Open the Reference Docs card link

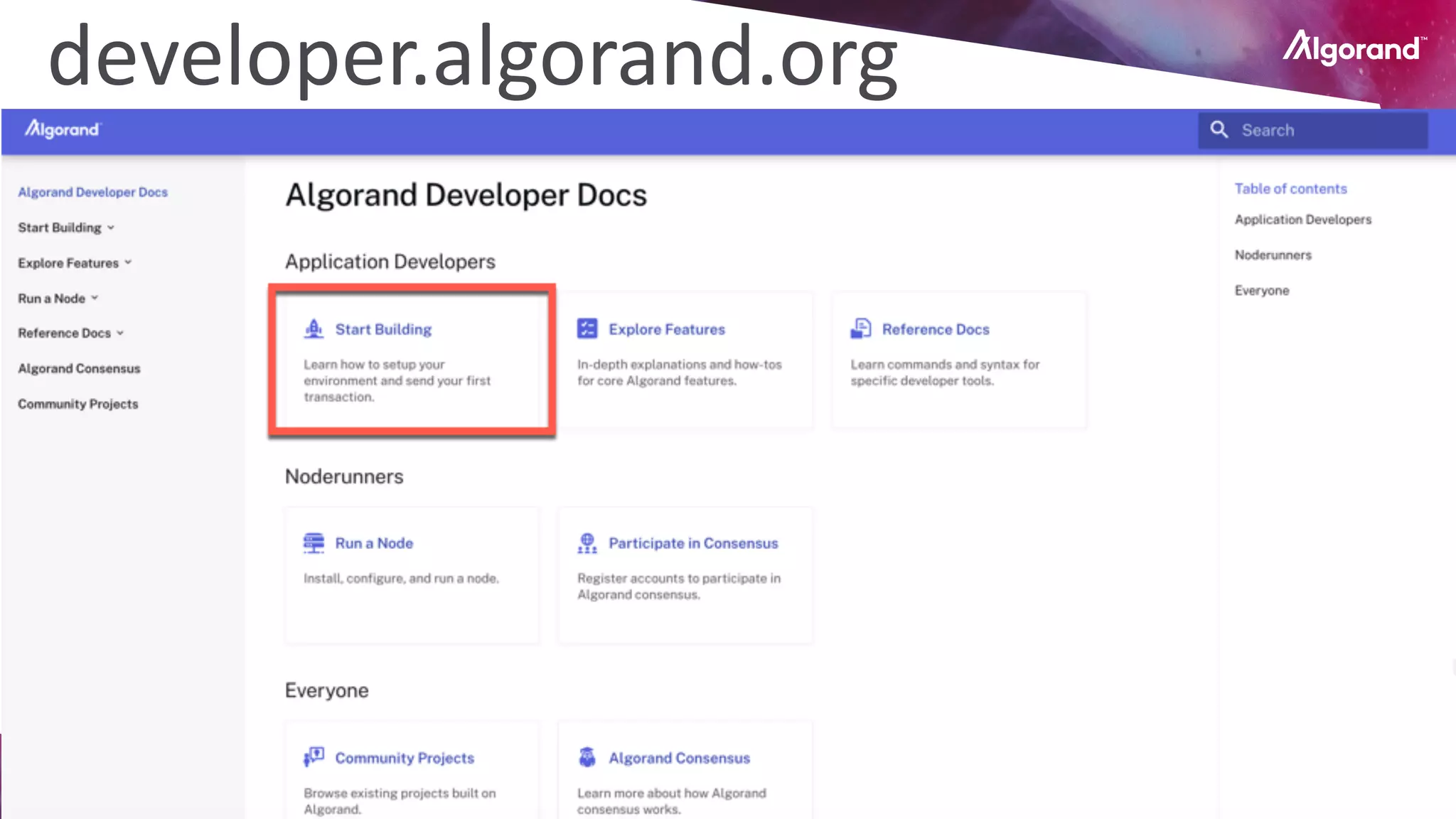(x=936, y=329)
